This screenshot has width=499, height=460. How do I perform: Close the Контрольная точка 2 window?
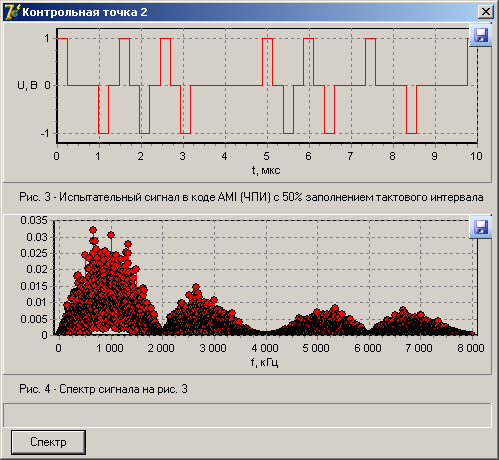[486, 12]
